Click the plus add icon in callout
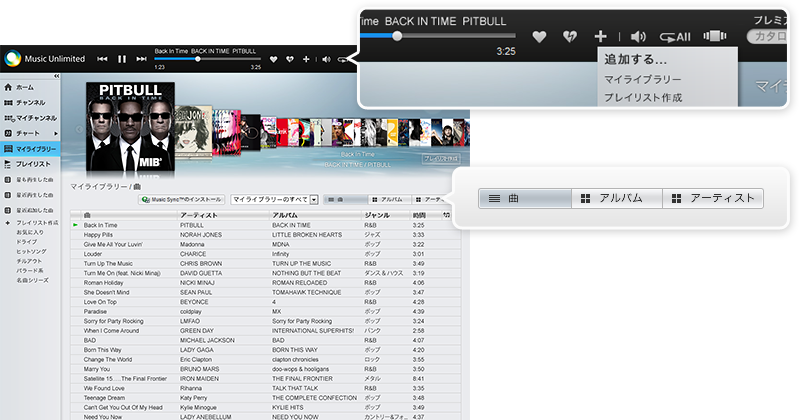Image resolution: width=799 pixels, height=420 pixels. [601, 37]
